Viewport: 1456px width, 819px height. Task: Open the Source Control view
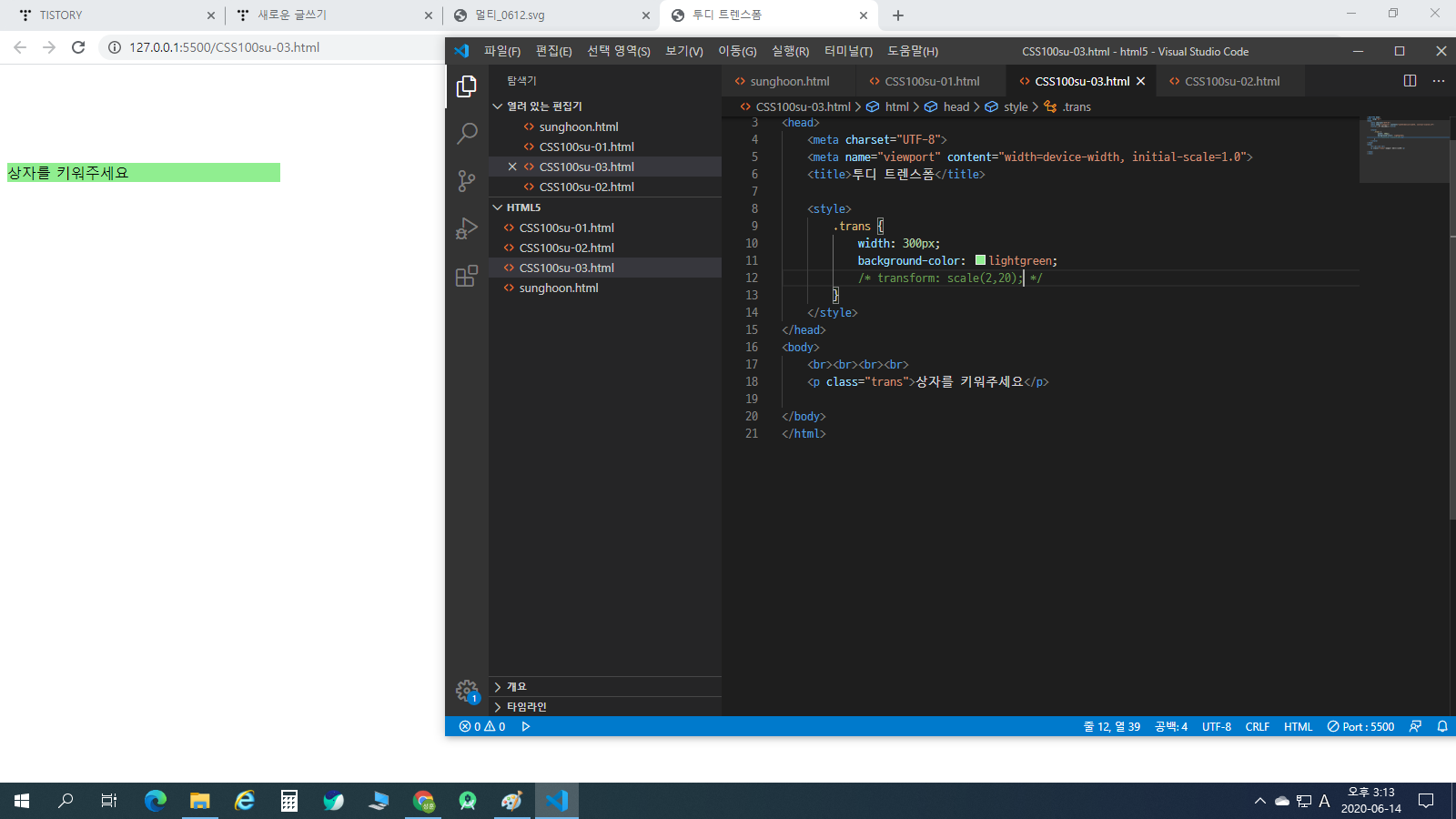coord(467,181)
